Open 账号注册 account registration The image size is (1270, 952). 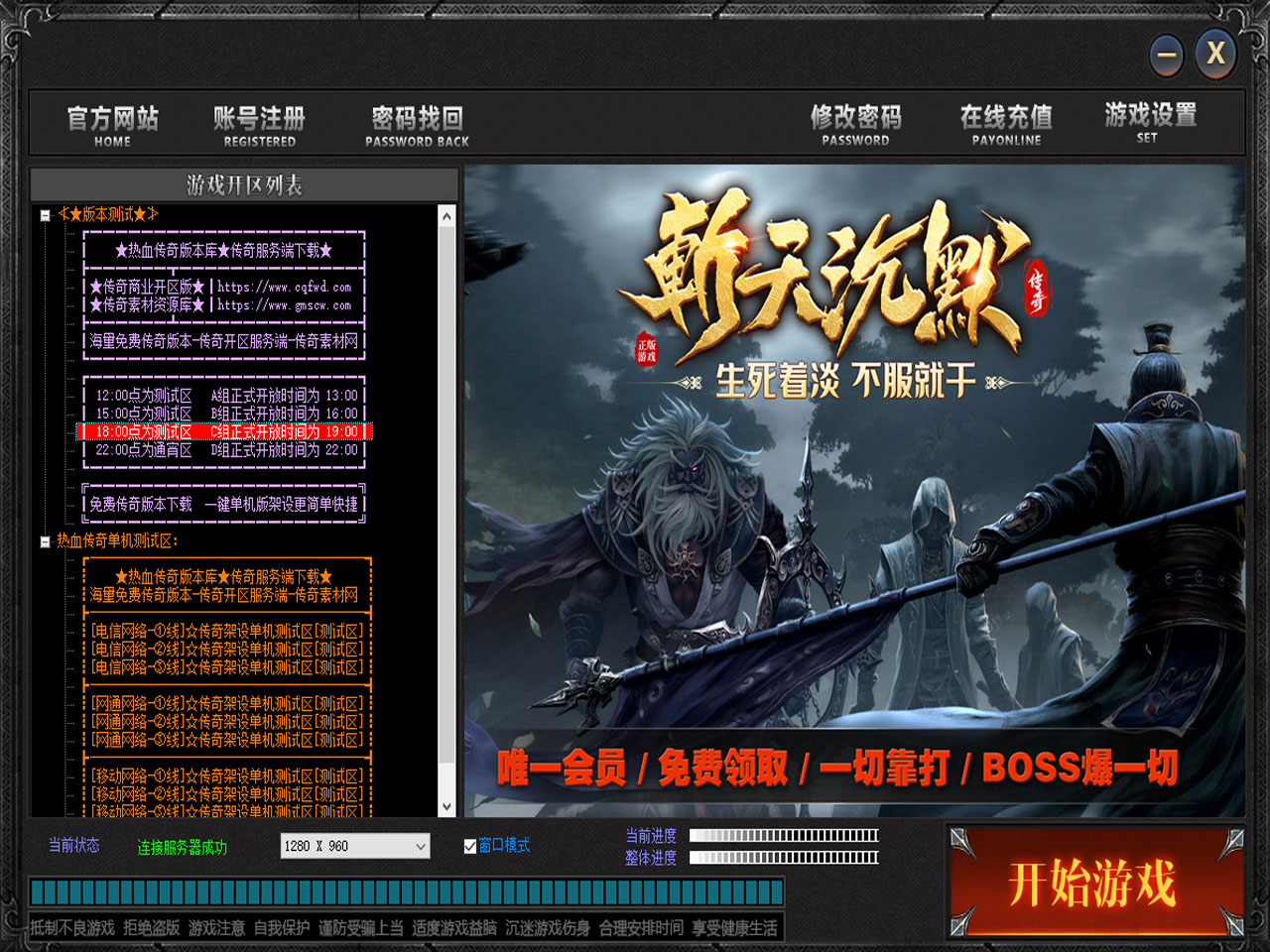259,125
